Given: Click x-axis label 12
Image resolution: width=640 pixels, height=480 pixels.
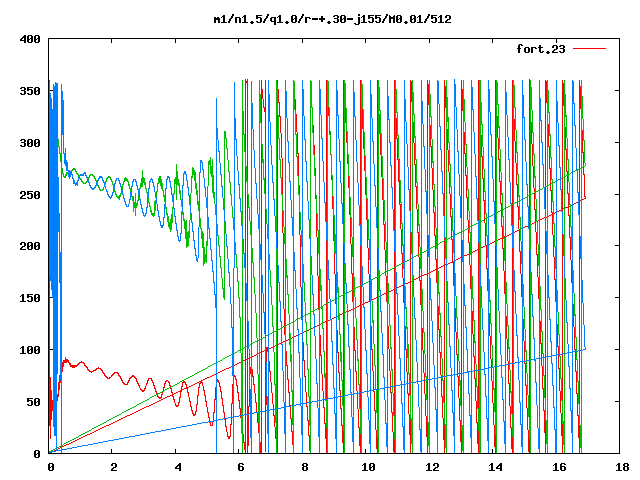Looking at the screenshot, I should click(432, 467).
